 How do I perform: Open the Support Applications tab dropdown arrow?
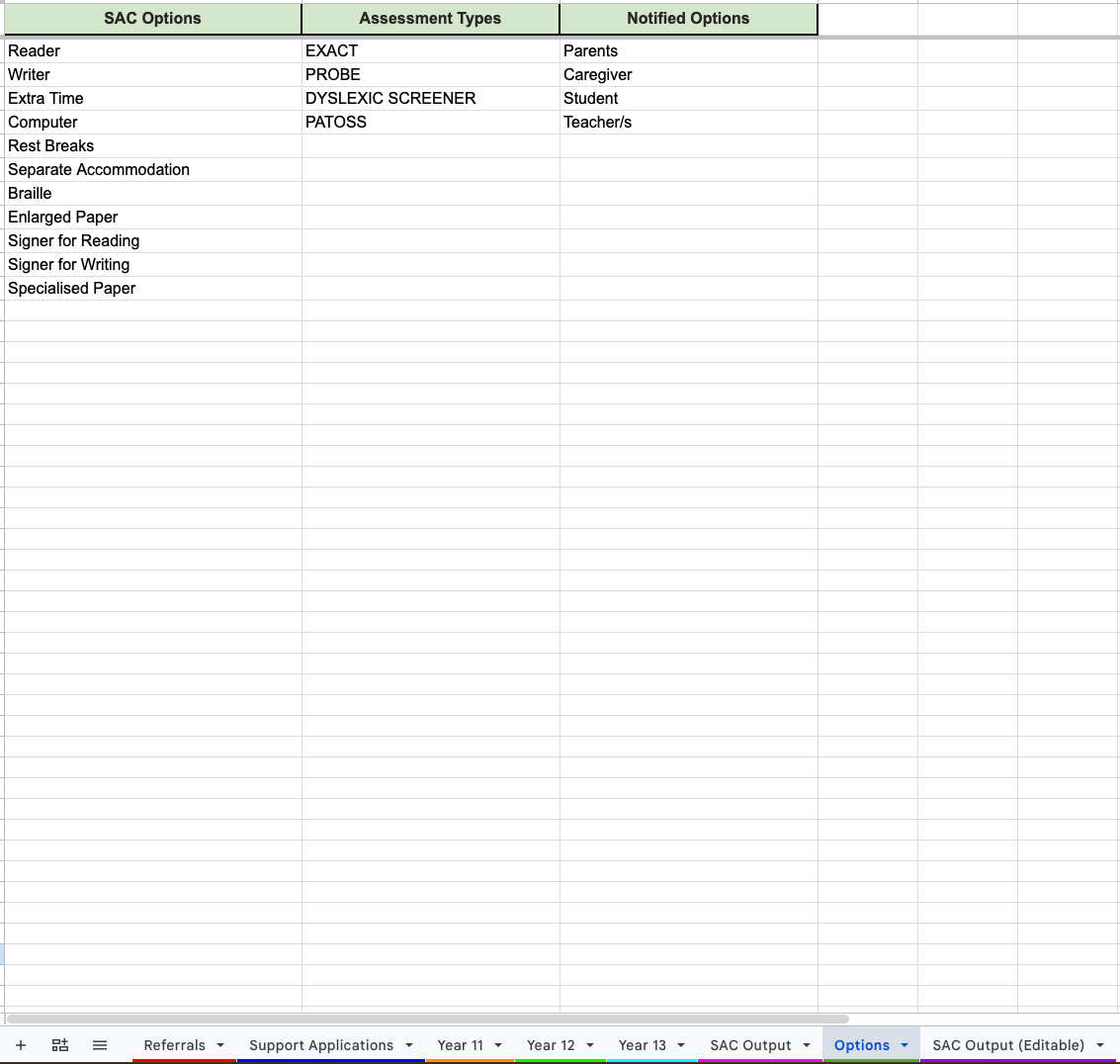click(x=409, y=1045)
